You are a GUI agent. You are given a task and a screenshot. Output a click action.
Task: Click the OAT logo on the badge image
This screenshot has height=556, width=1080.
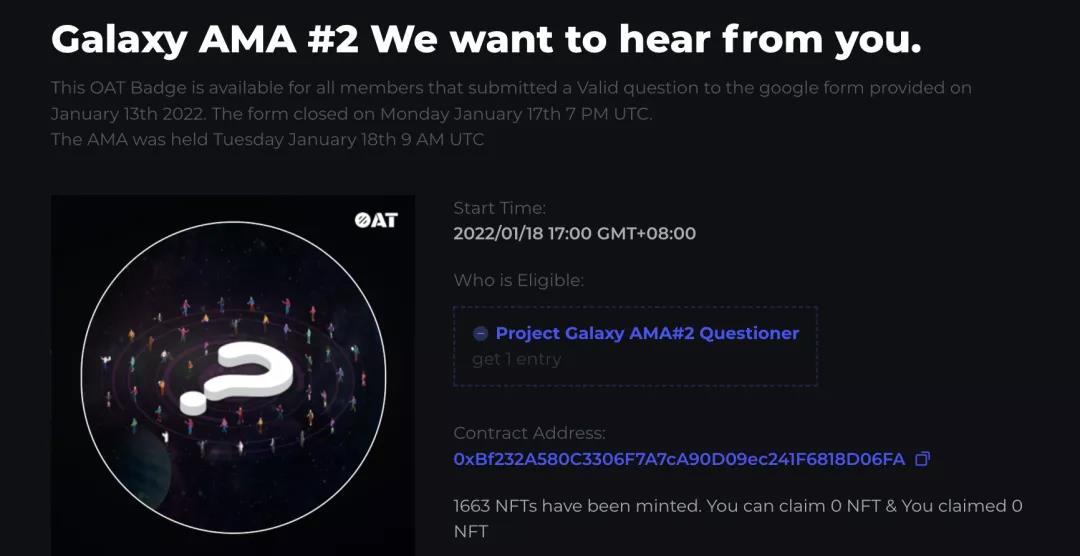(376, 220)
